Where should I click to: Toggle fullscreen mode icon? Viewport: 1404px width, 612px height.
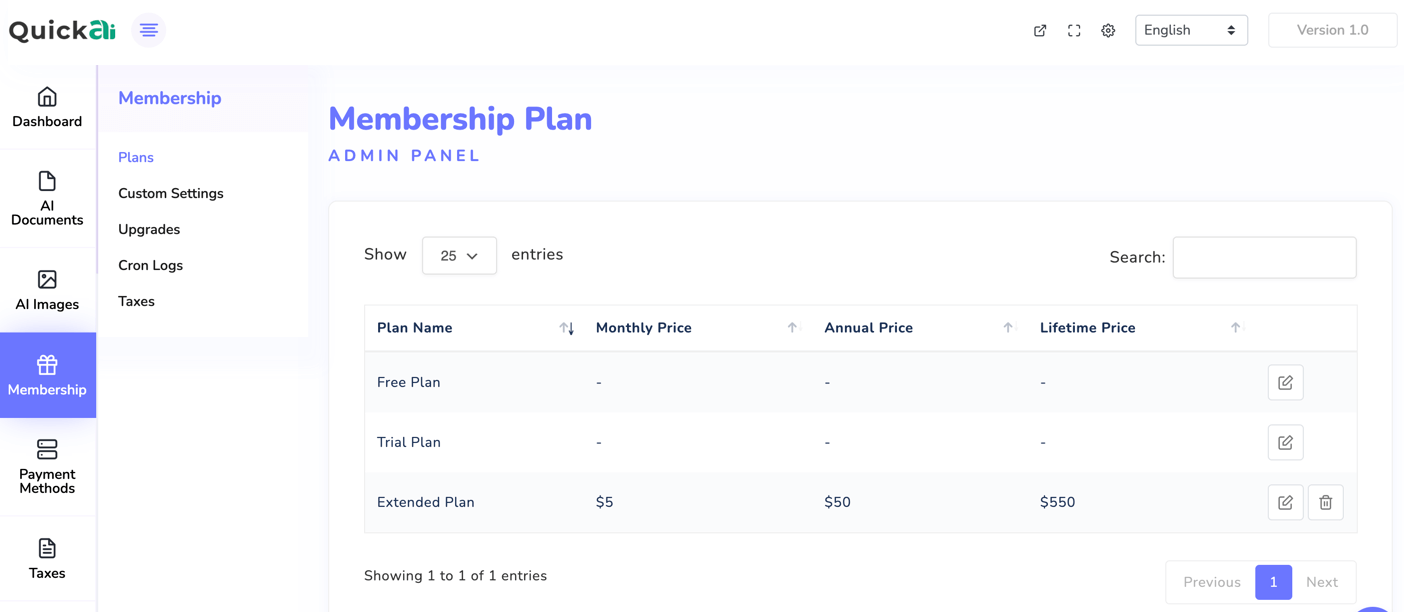tap(1074, 30)
